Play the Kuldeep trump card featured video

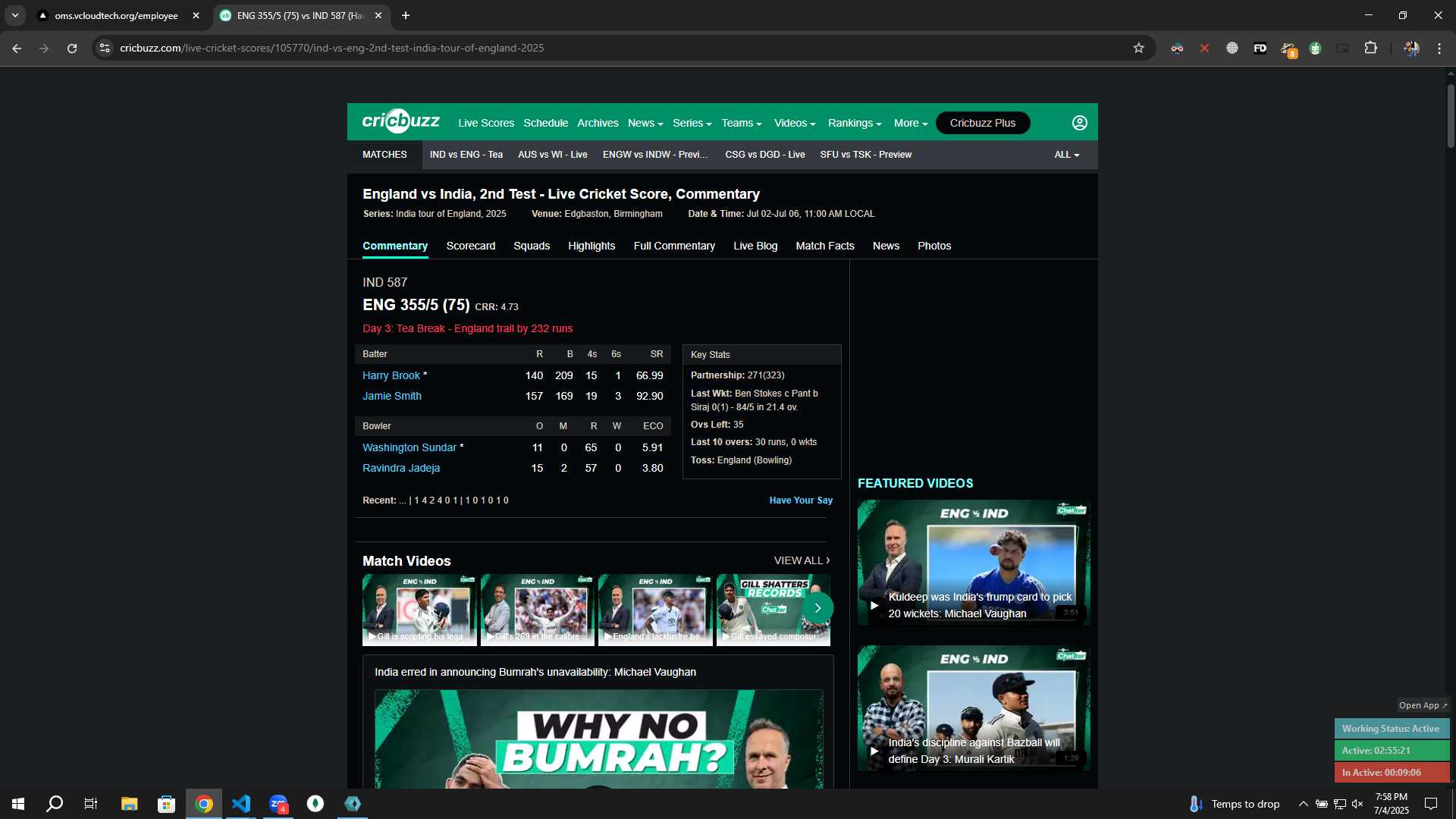974,563
